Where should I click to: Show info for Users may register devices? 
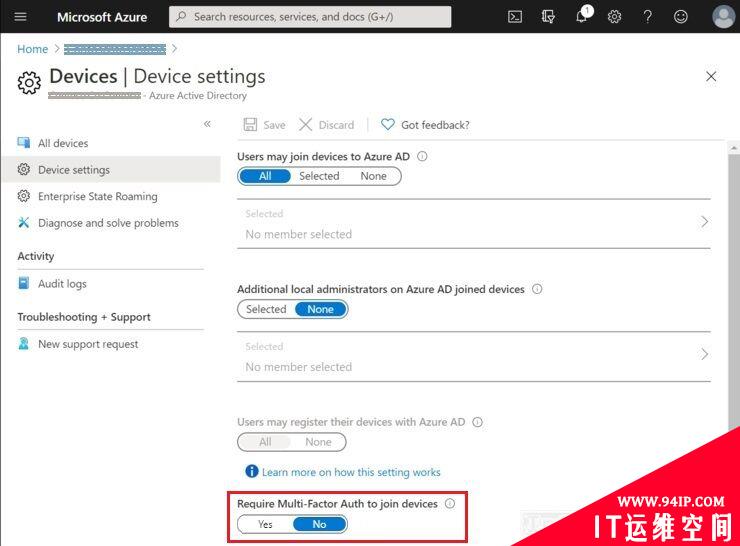(478, 422)
